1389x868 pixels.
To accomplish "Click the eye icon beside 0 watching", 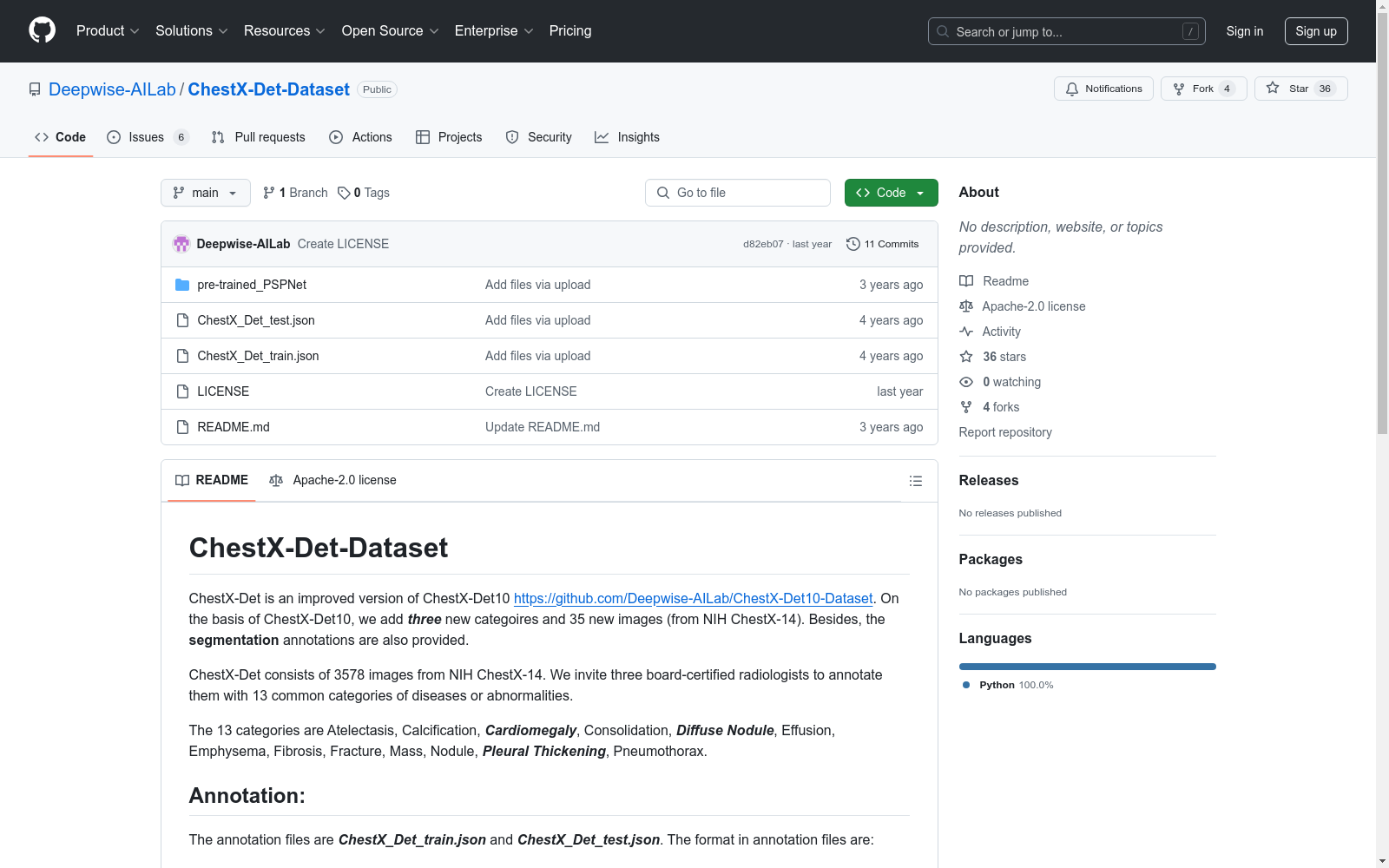I will click(x=966, y=382).
